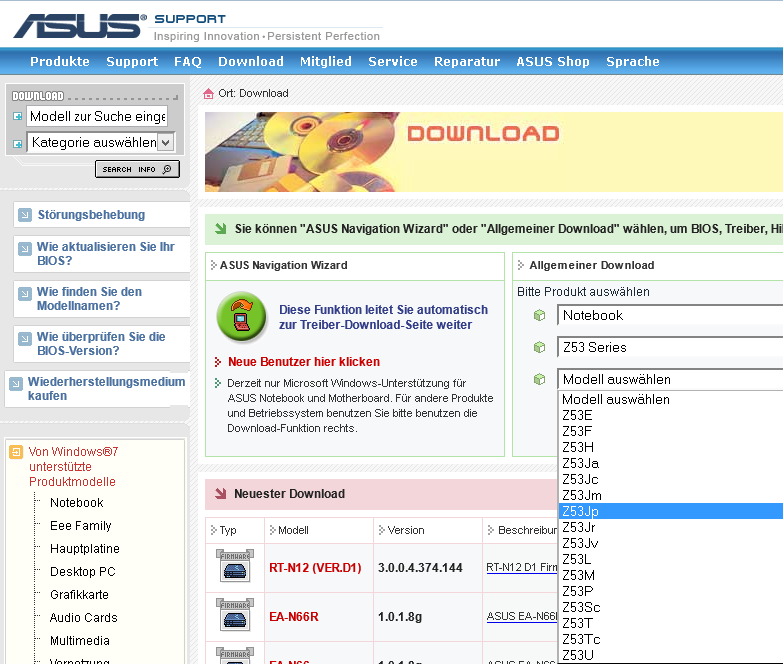Viewport: 784px width, 671px height.
Task: Click firmware icon in RT-N12 (VER.D1) row
Action: pyautogui.click(x=234, y=566)
